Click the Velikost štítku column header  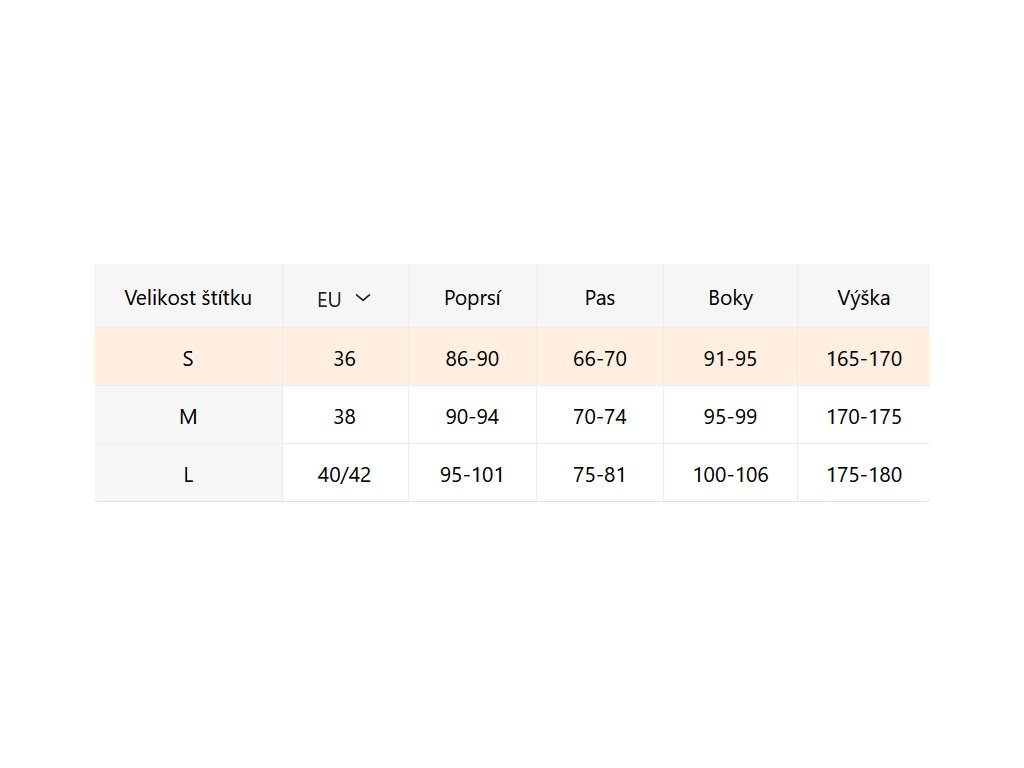click(188, 297)
